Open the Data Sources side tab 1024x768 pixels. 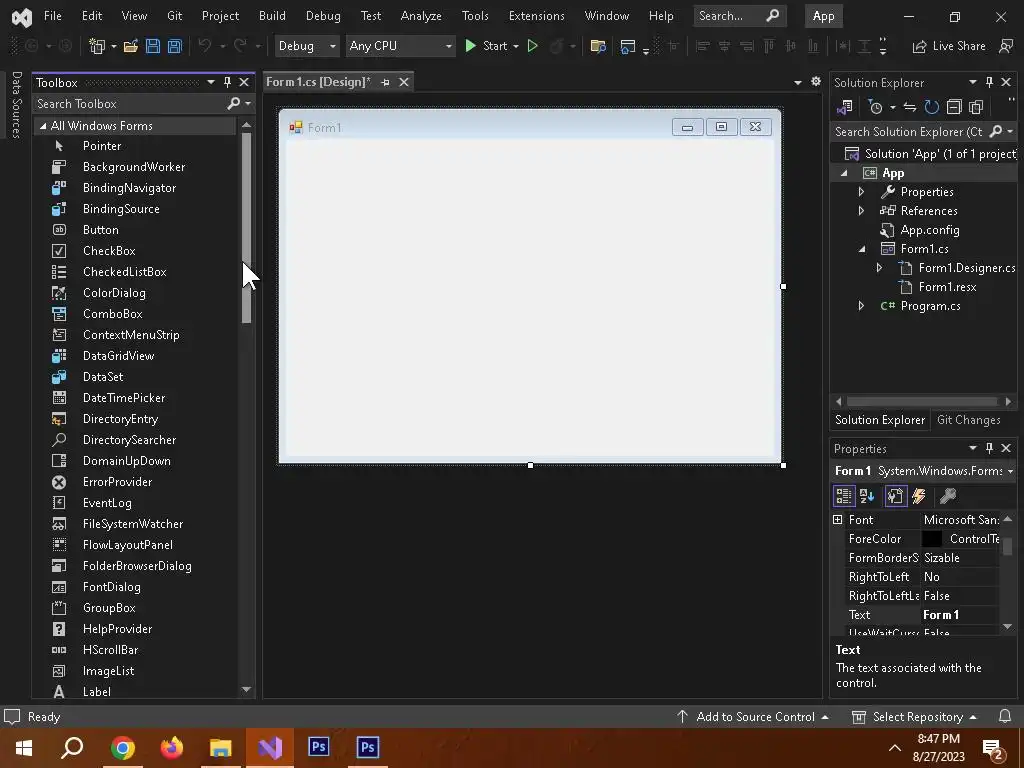click(17, 104)
